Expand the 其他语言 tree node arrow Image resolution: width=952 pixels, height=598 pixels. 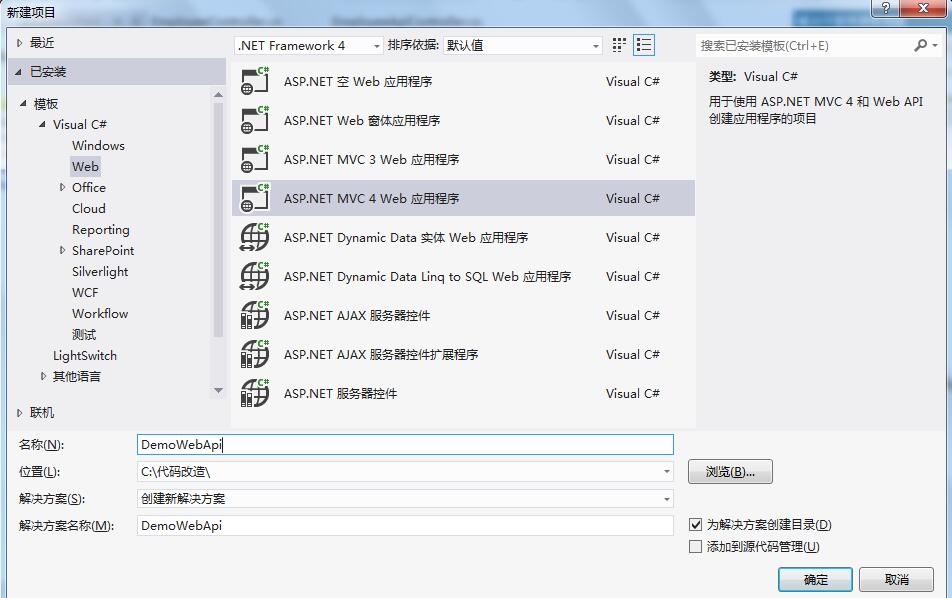point(43,376)
